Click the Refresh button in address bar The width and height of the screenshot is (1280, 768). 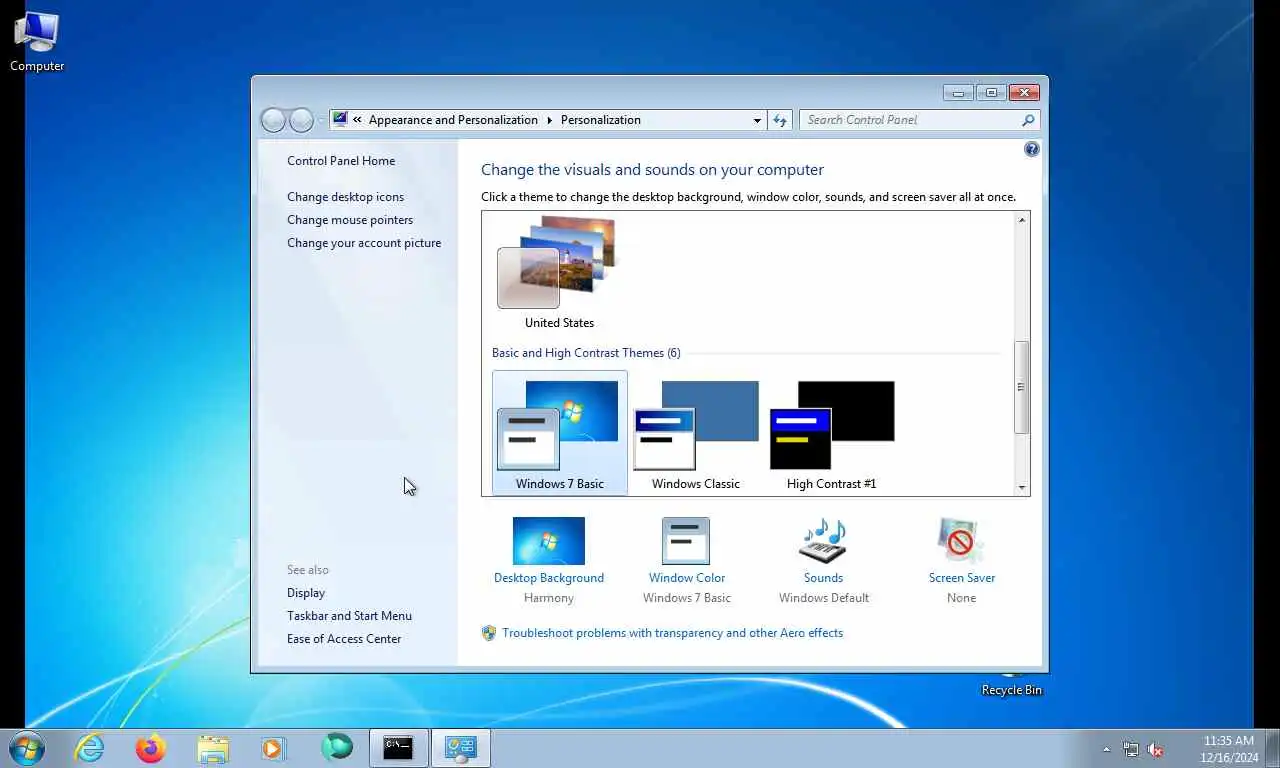click(781, 120)
